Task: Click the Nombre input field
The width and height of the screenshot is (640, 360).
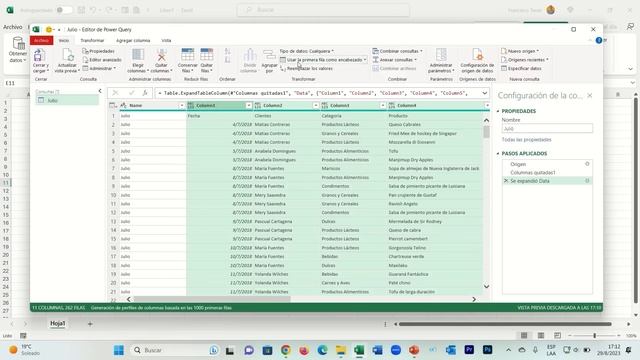Action: click(547, 129)
